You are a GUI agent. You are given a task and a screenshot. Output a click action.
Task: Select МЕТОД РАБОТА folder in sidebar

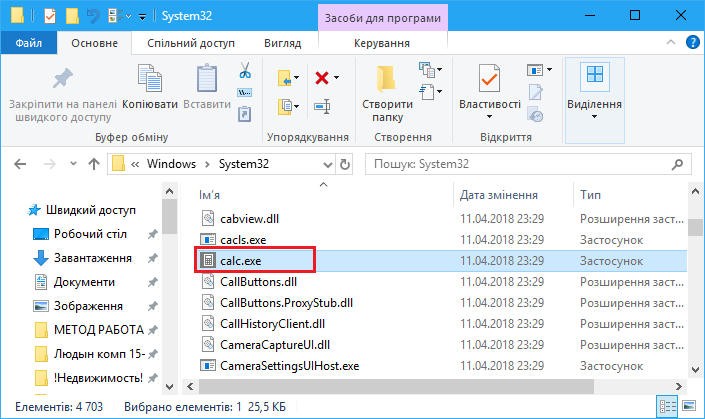pyautogui.click(x=98, y=330)
